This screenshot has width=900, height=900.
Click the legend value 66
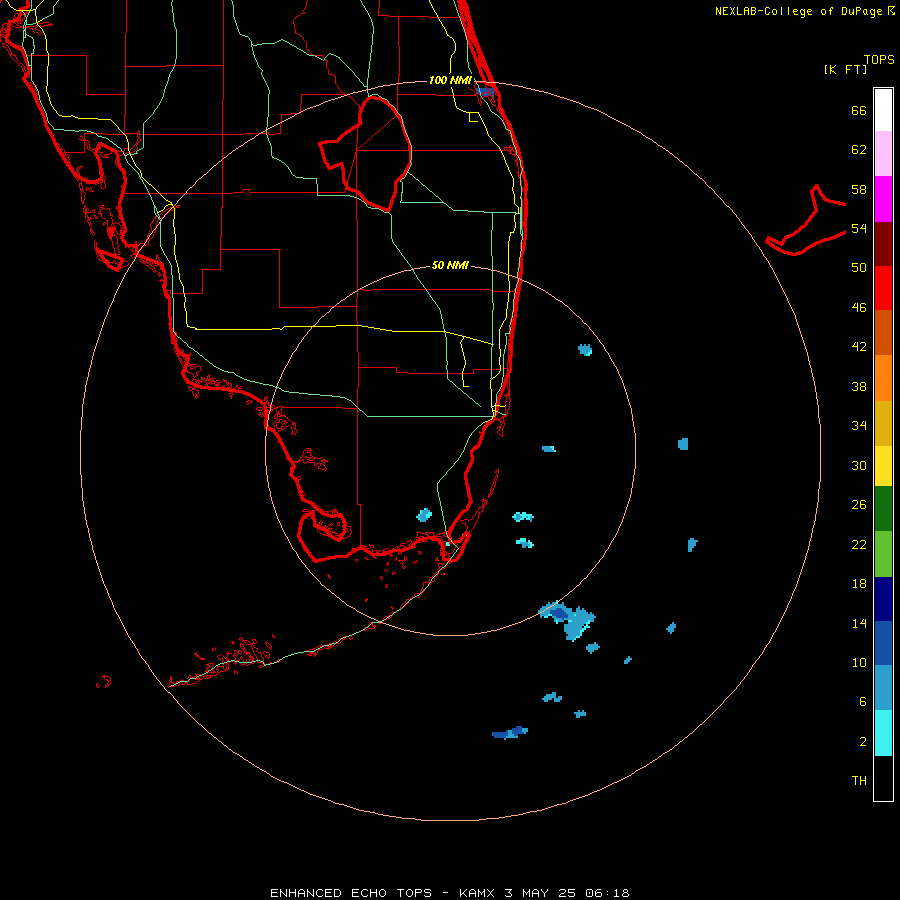859,110
